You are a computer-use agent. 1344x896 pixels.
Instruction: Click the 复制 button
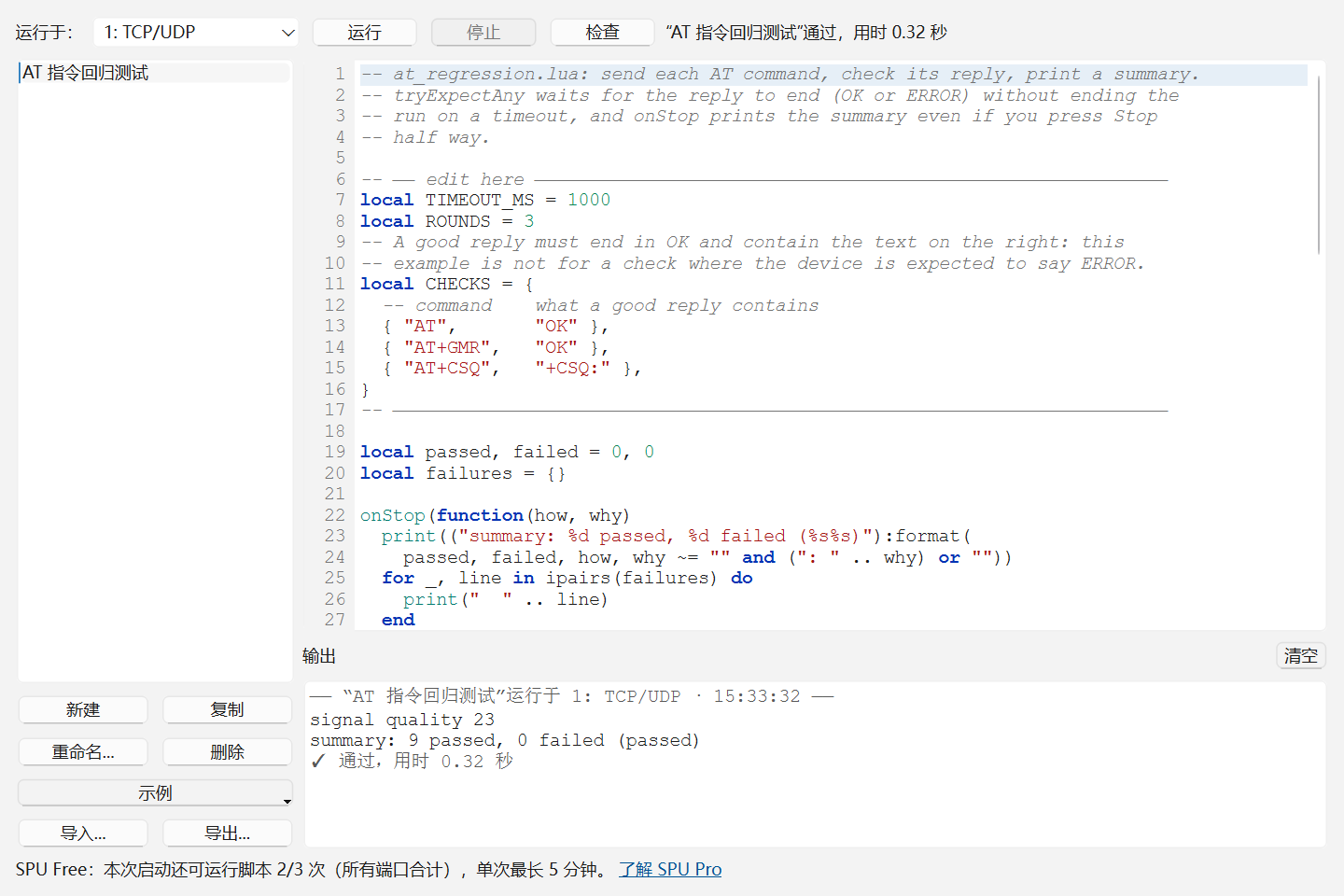point(227,710)
